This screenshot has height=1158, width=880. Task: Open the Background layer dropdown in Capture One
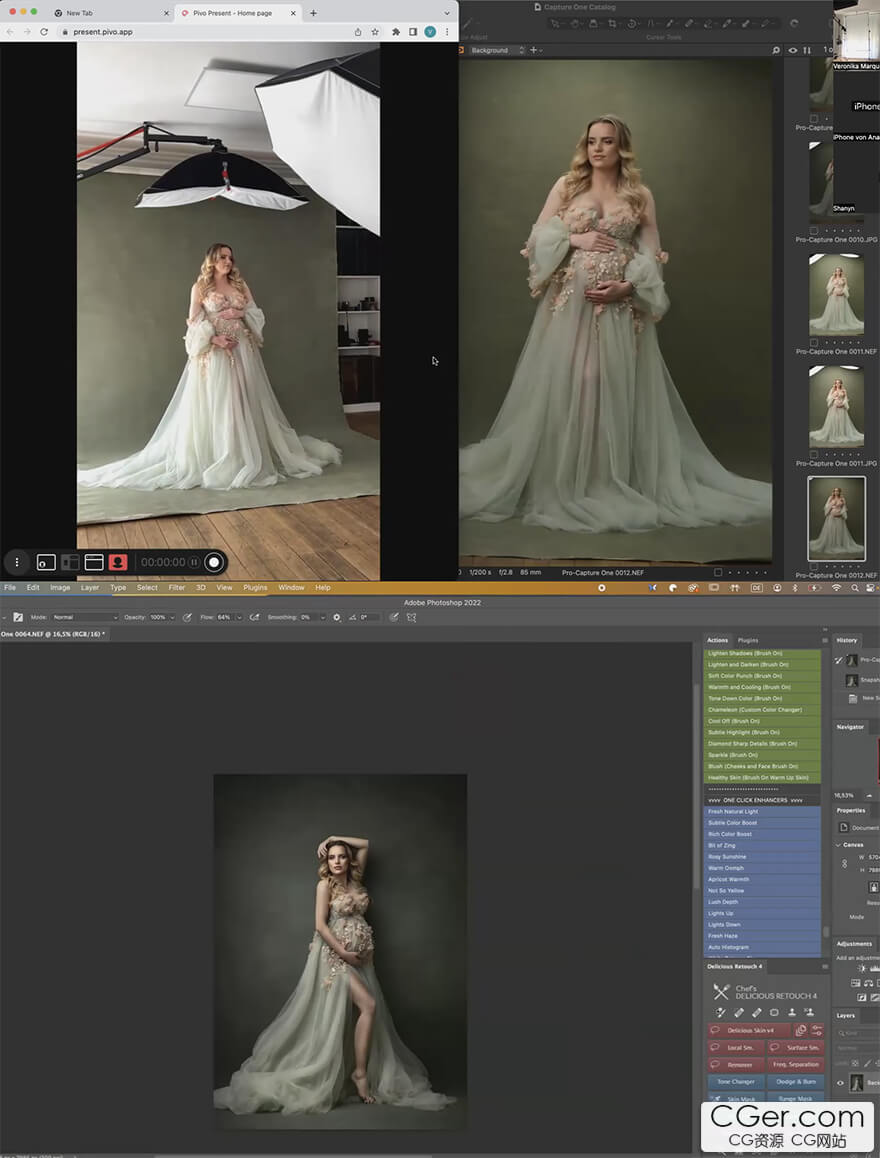(x=497, y=50)
